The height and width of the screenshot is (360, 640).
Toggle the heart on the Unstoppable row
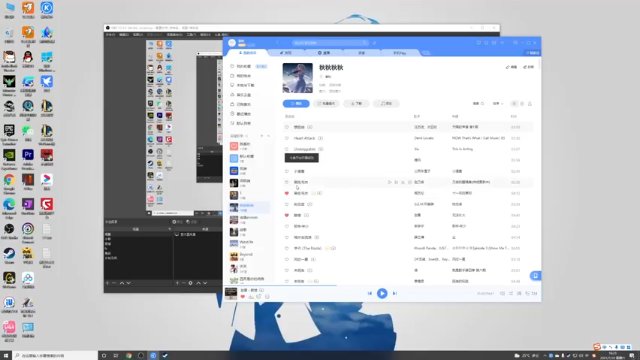[287, 149]
